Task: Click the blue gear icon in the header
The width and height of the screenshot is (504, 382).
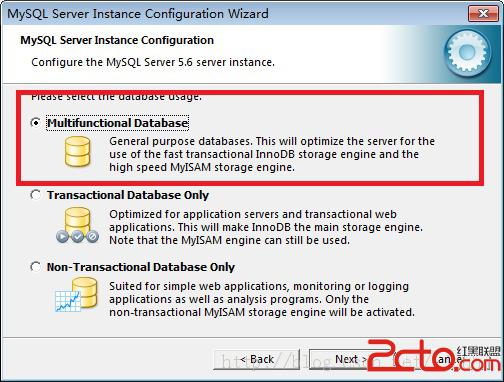Action: pyautogui.click(x=468, y=53)
